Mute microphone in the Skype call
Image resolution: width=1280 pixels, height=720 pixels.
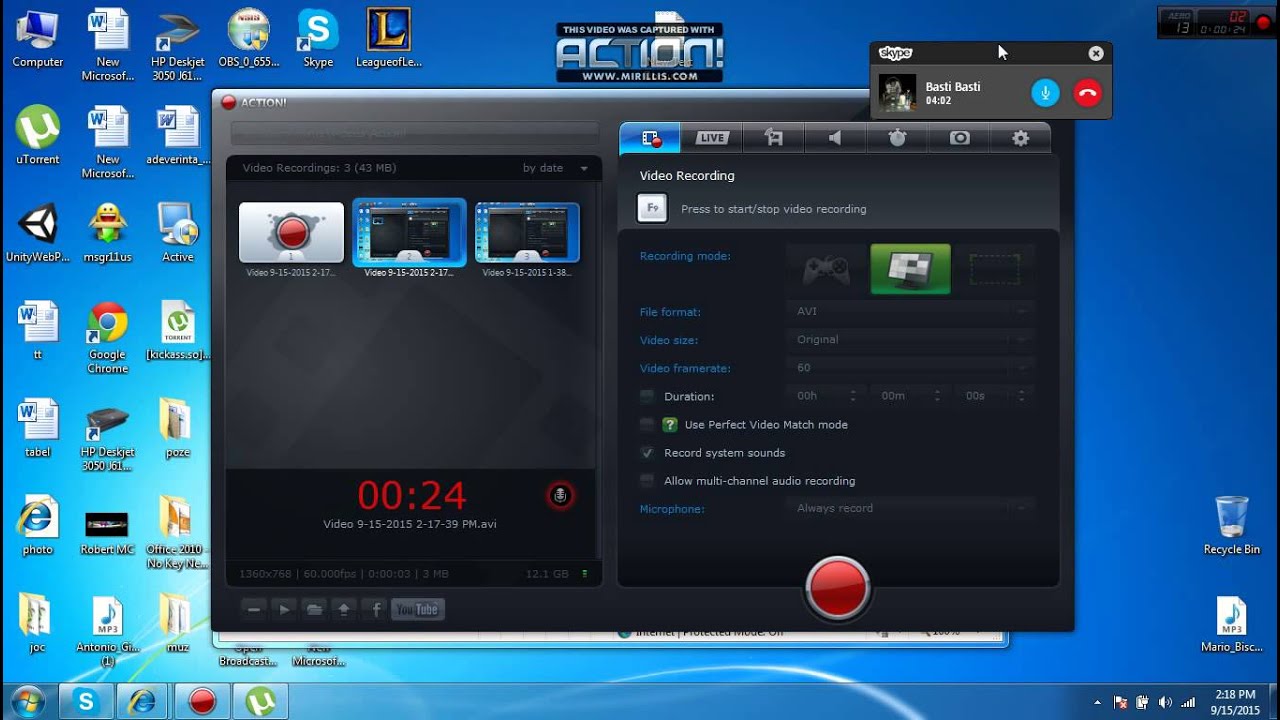click(1045, 93)
